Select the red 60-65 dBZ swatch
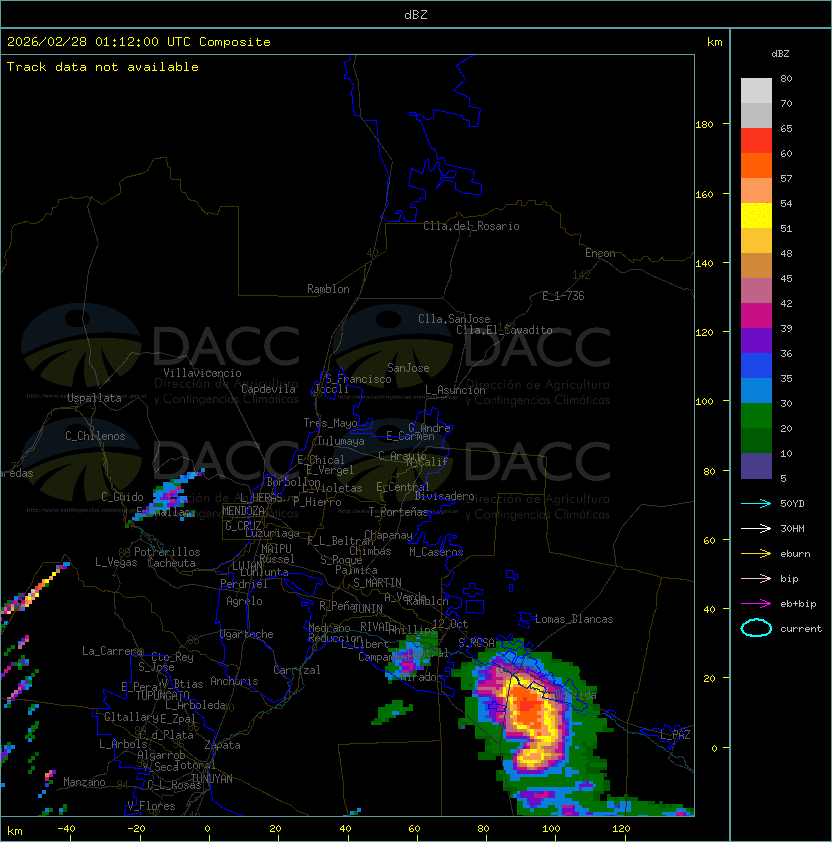The height and width of the screenshot is (842, 832). click(x=756, y=140)
